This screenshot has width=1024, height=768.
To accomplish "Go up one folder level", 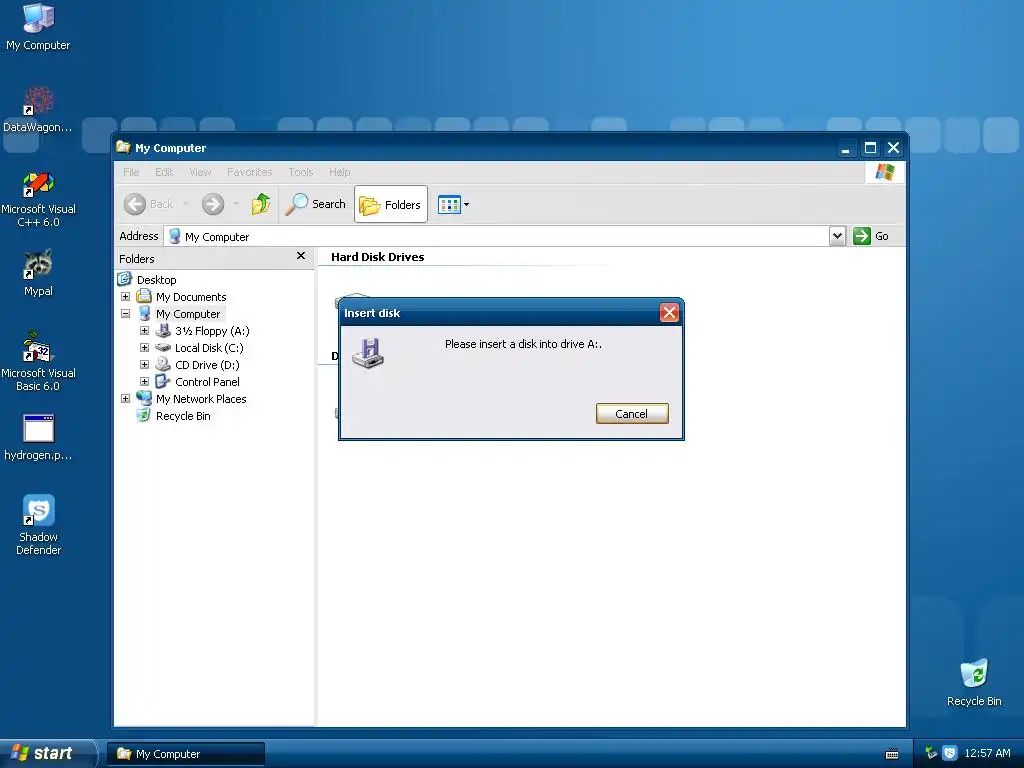I will 261,204.
